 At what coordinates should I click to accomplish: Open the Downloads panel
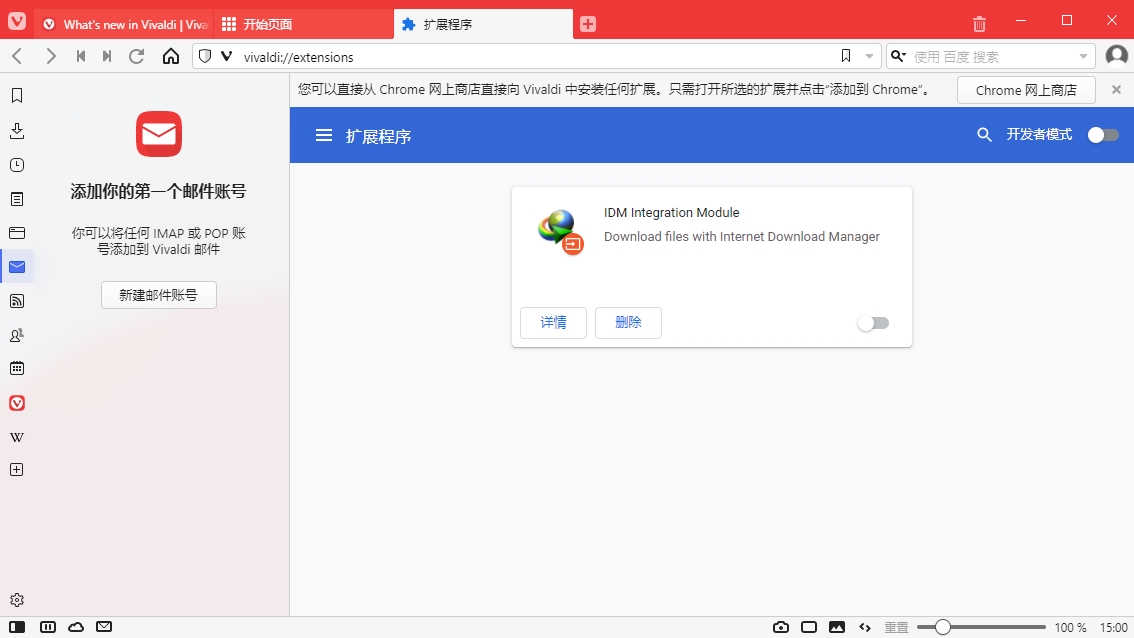coord(16,131)
